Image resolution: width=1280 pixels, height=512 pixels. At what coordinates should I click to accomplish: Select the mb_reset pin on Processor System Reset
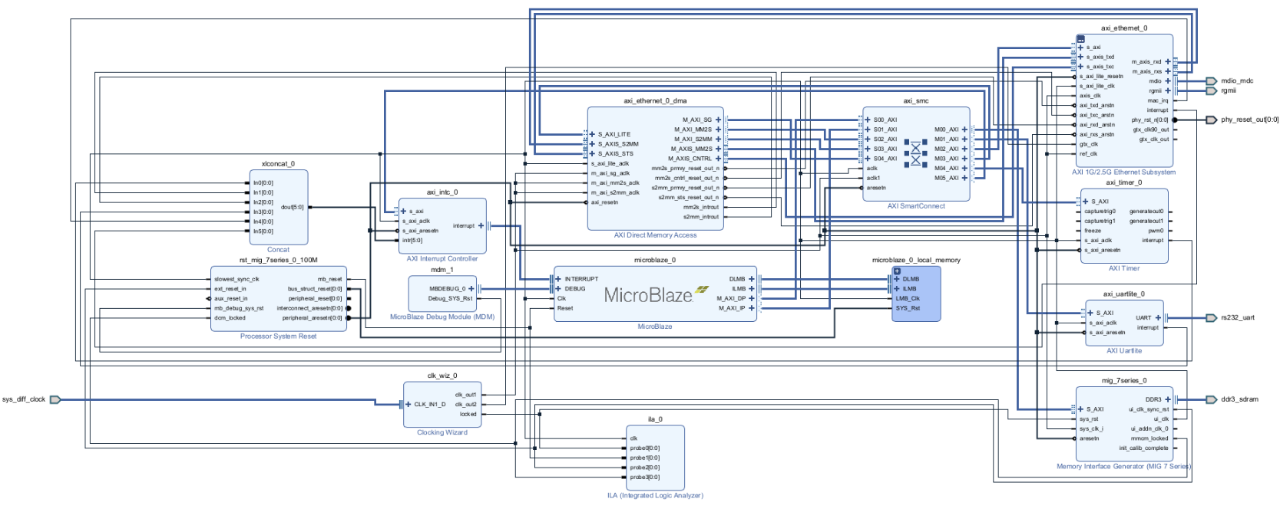(x=330, y=279)
